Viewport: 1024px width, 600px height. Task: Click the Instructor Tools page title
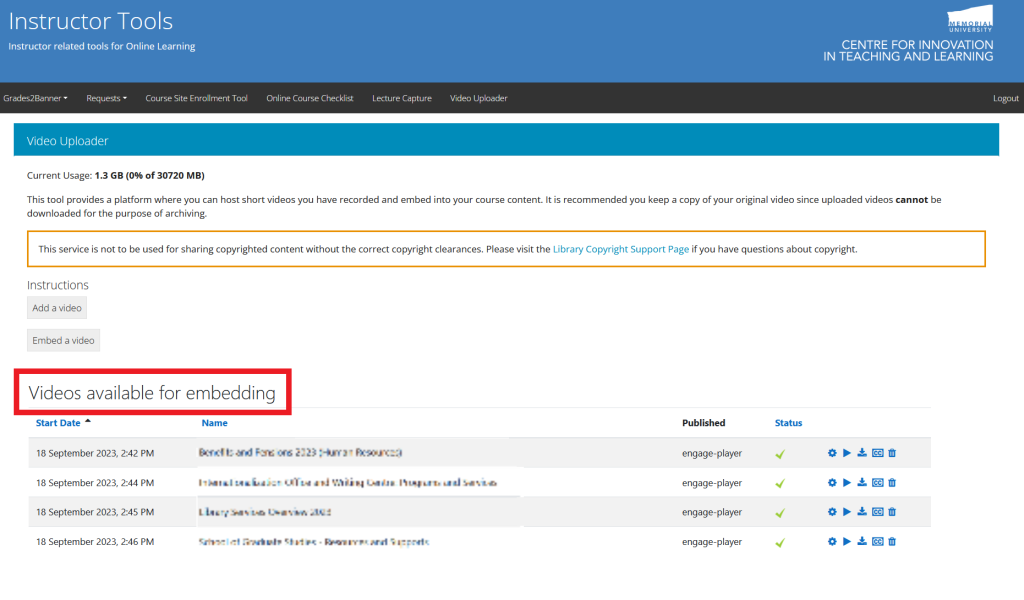tap(91, 21)
